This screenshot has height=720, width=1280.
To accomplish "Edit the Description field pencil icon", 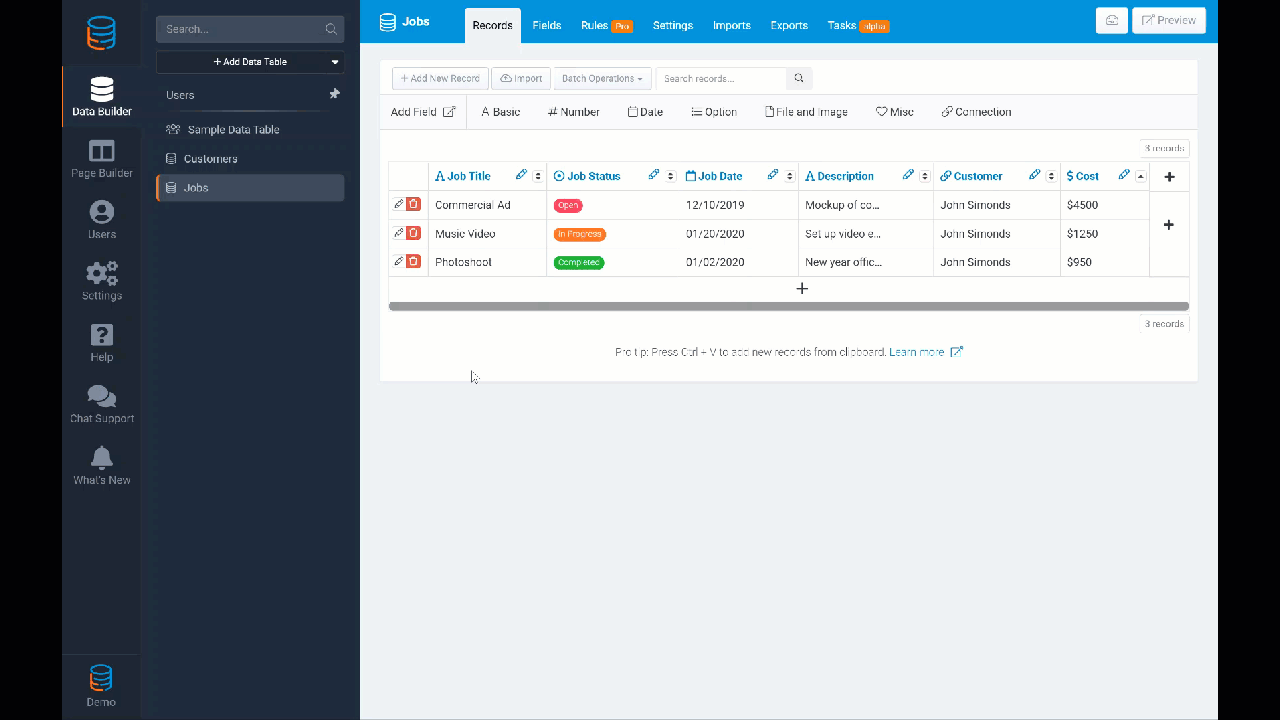I will pos(908,175).
